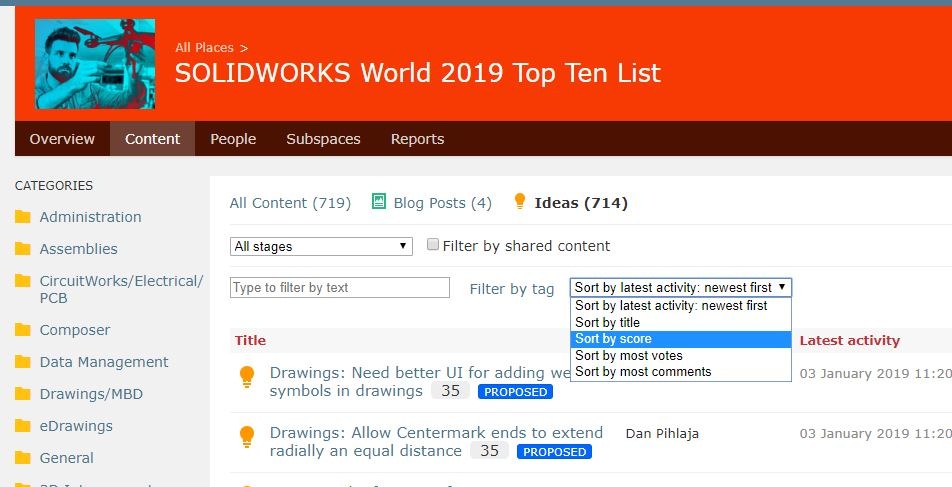
Task: Open the Assemblies category
Action: (78, 248)
